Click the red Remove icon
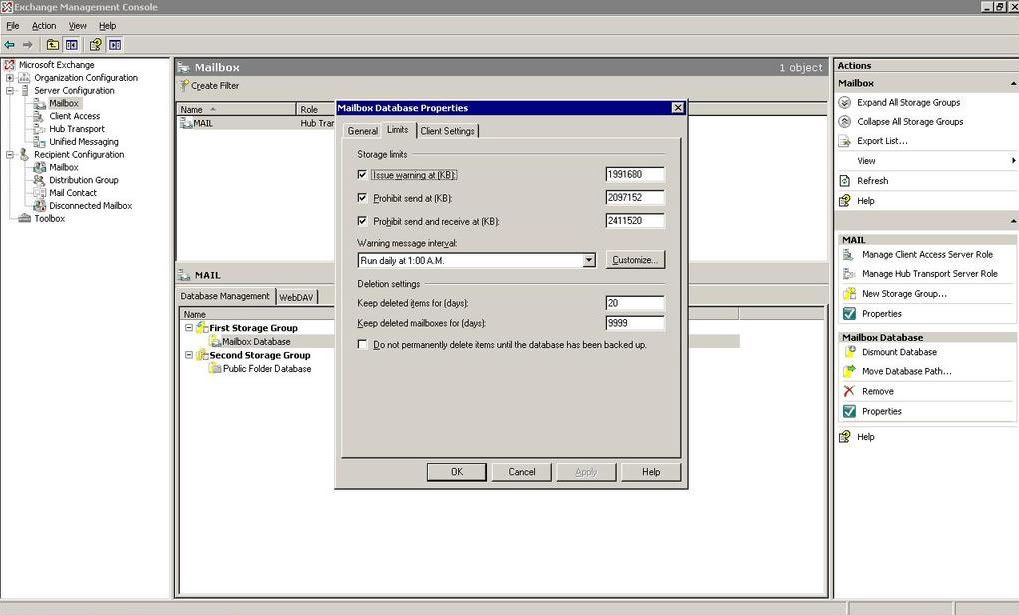Image resolution: width=1019 pixels, height=615 pixels. tap(849, 391)
